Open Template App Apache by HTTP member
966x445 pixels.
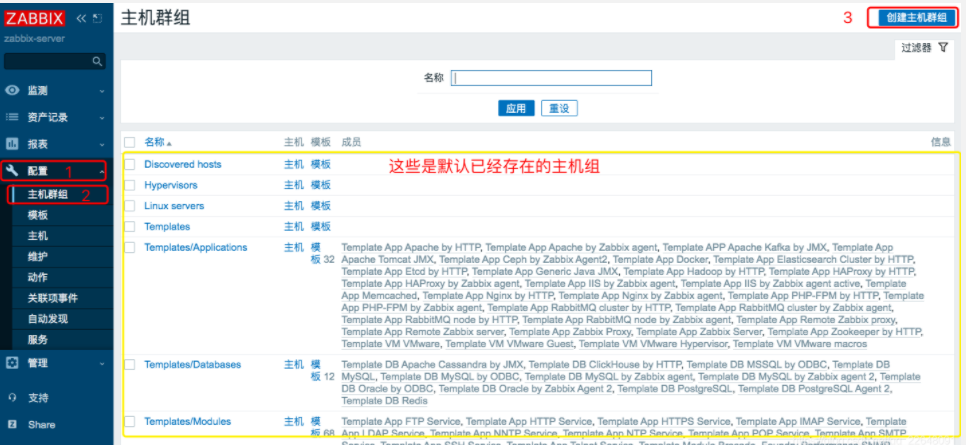tap(411, 248)
